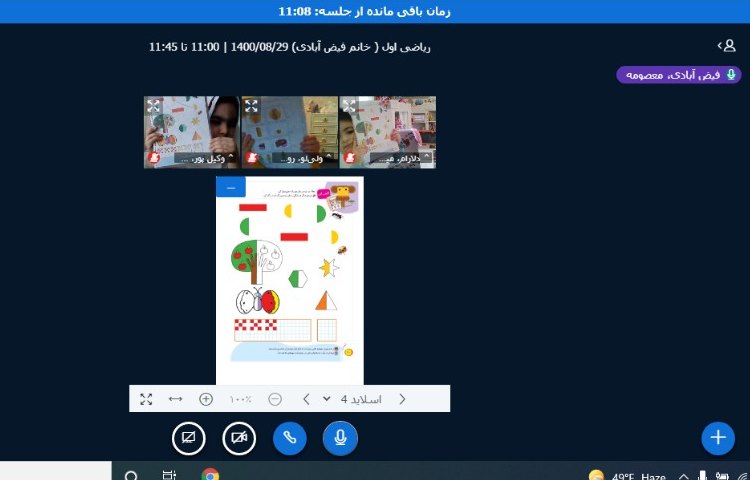This screenshot has height=480, width=750.
Task: Click the ۱۰۰٪ zoom level indicator
Action: [240, 399]
